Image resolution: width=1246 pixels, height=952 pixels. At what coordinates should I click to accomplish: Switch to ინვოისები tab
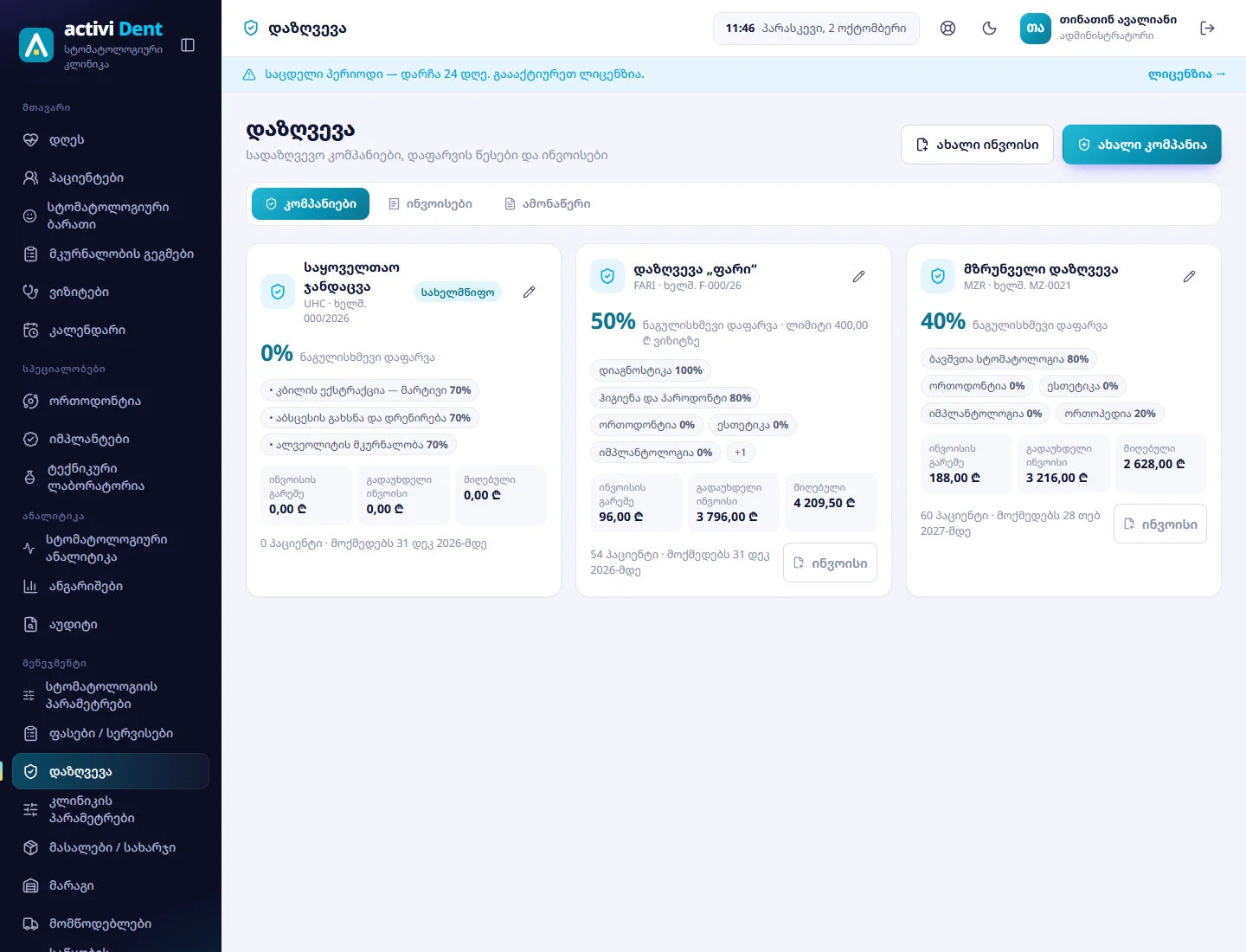click(x=430, y=204)
